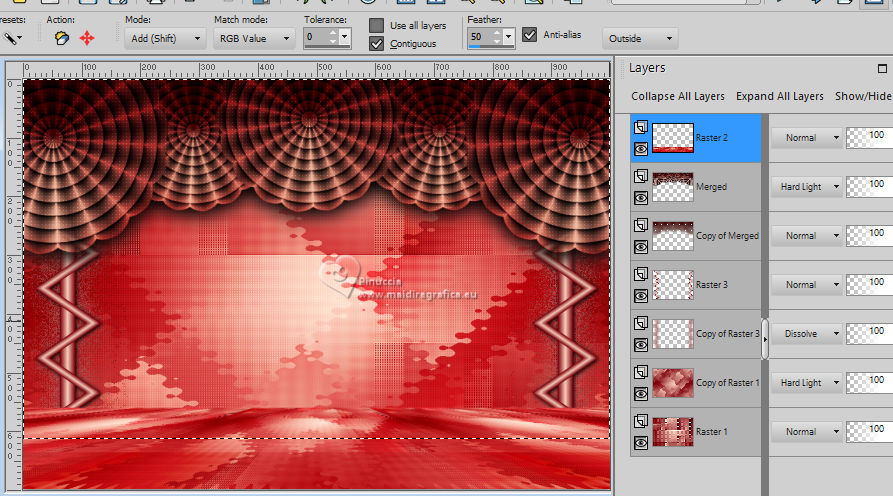Viewport: 893px width, 496px height.
Task: Click the Show/Hide layers button
Action: pos(863,96)
